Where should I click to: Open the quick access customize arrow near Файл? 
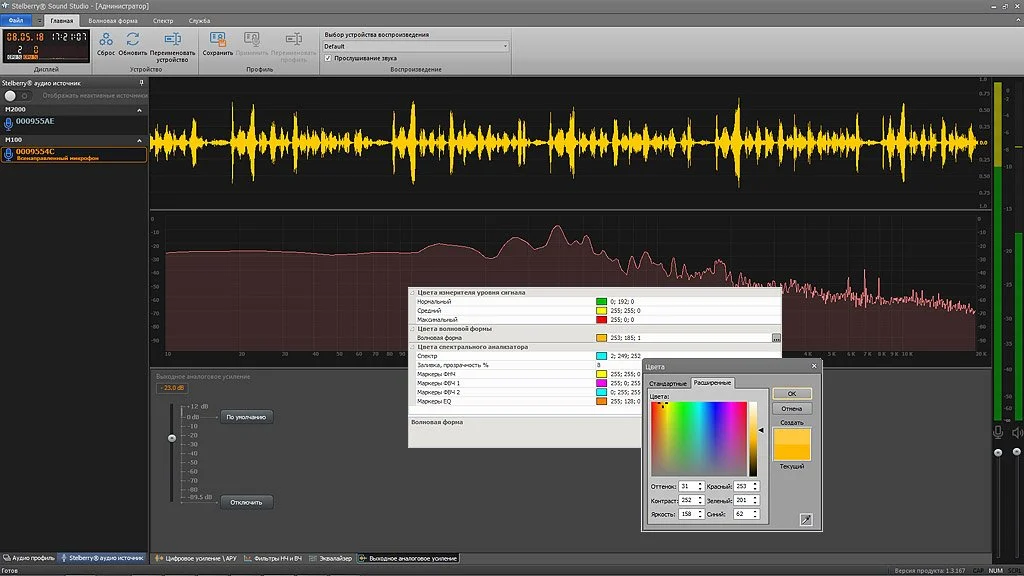pos(39,21)
